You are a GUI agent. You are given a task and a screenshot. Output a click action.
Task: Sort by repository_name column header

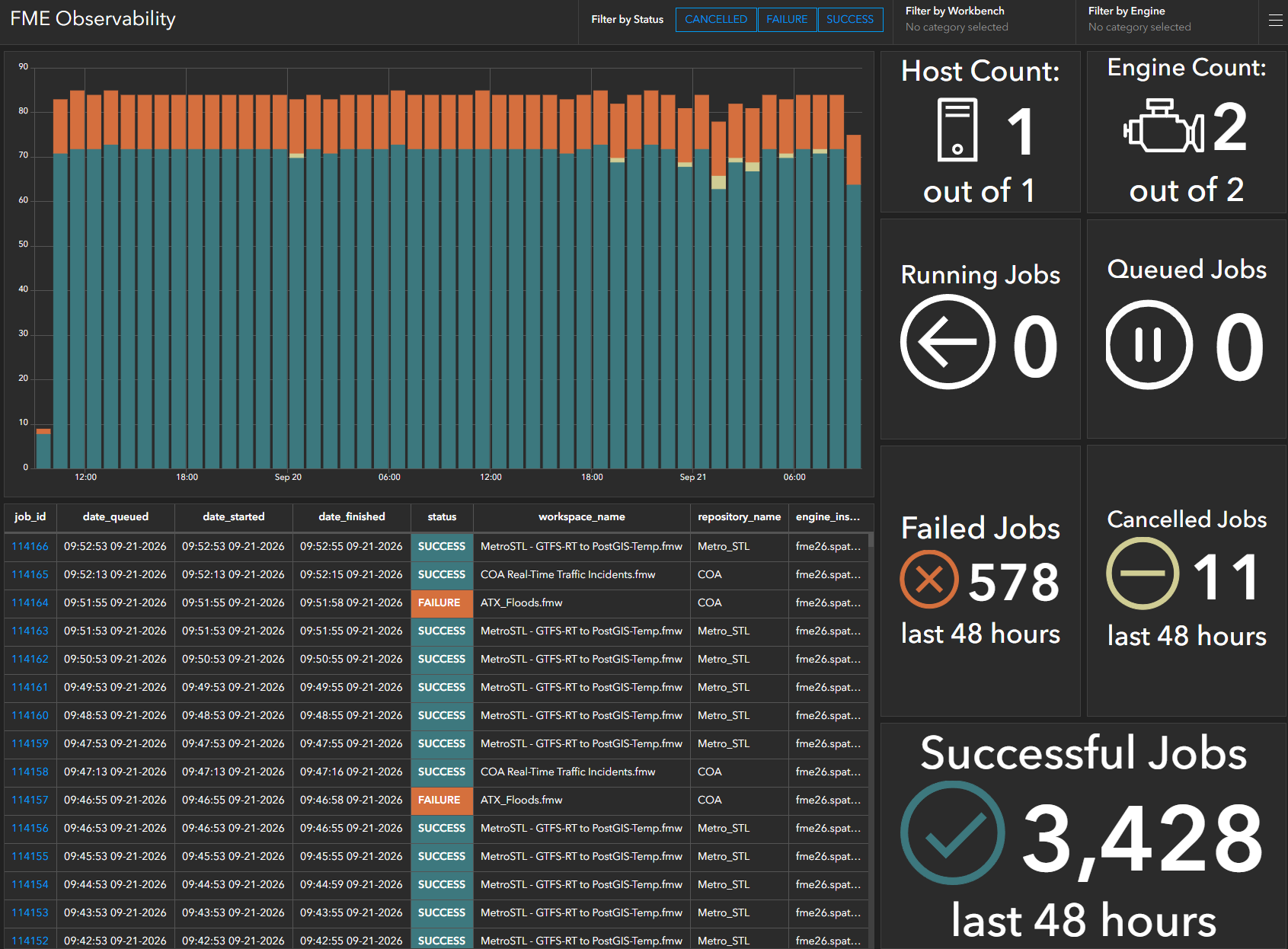(739, 517)
